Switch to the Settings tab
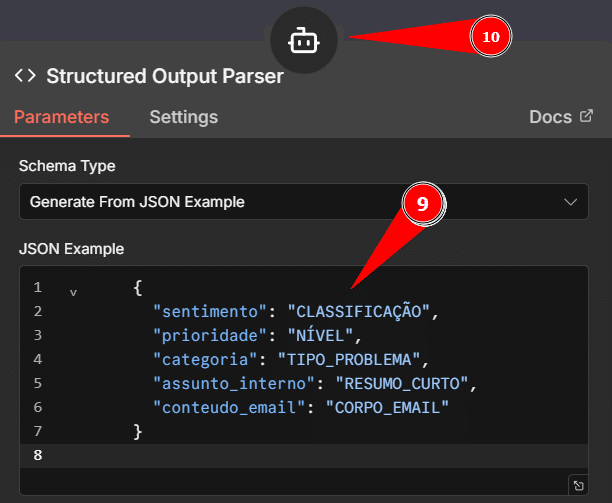Screen dimensions: 612x503 (x=183, y=117)
